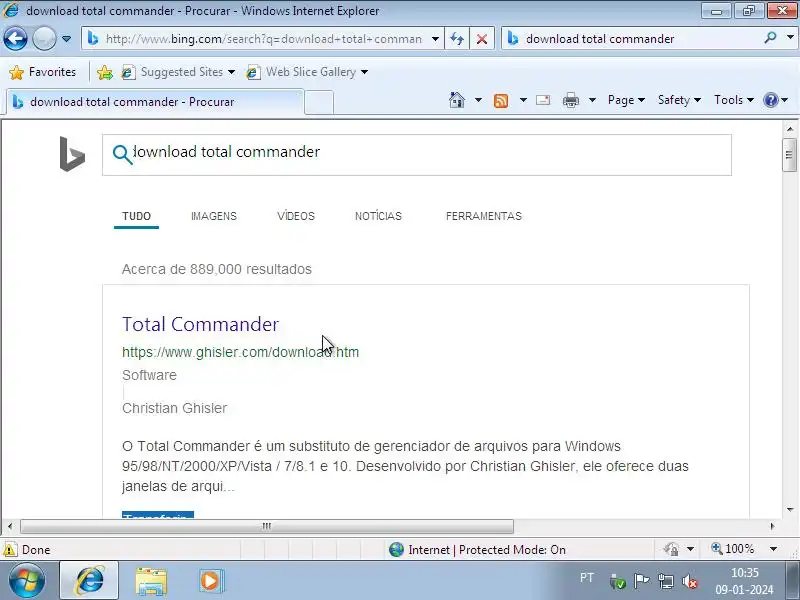Click the ghisler.com download URL link
This screenshot has width=800, height=600.
coord(240,352)
